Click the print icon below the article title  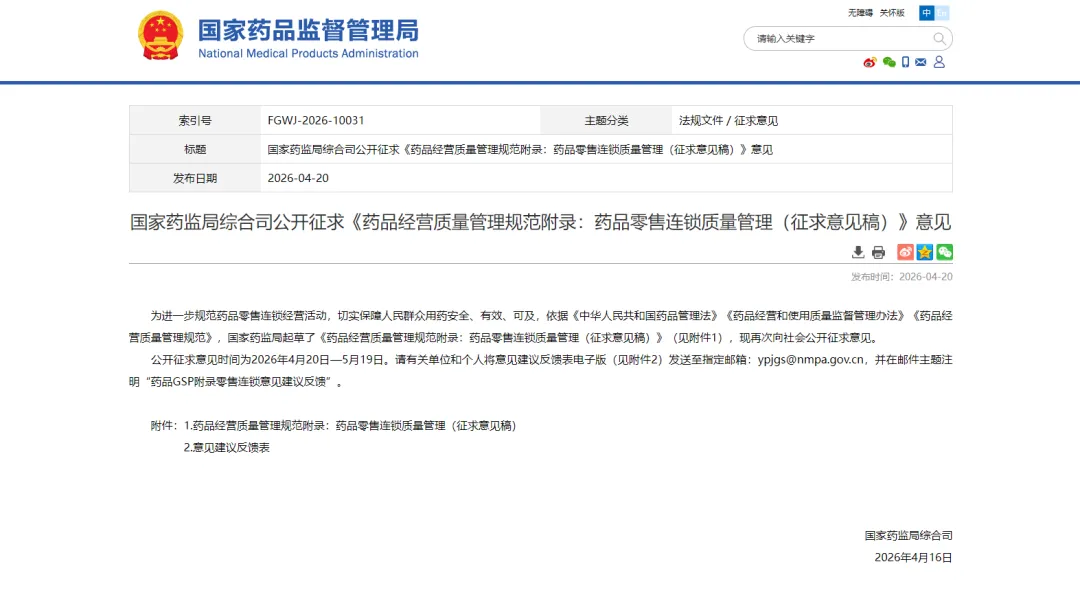878,252
